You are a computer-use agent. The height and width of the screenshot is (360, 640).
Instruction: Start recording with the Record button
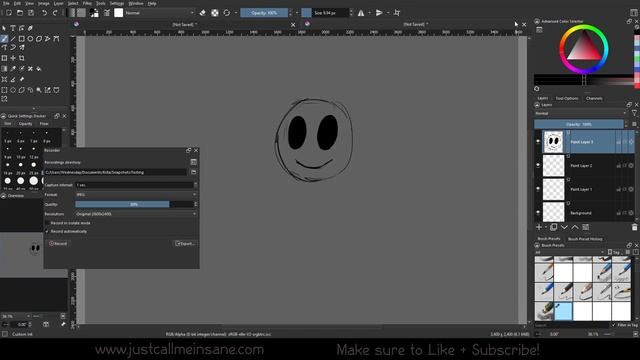click(58, 244)
